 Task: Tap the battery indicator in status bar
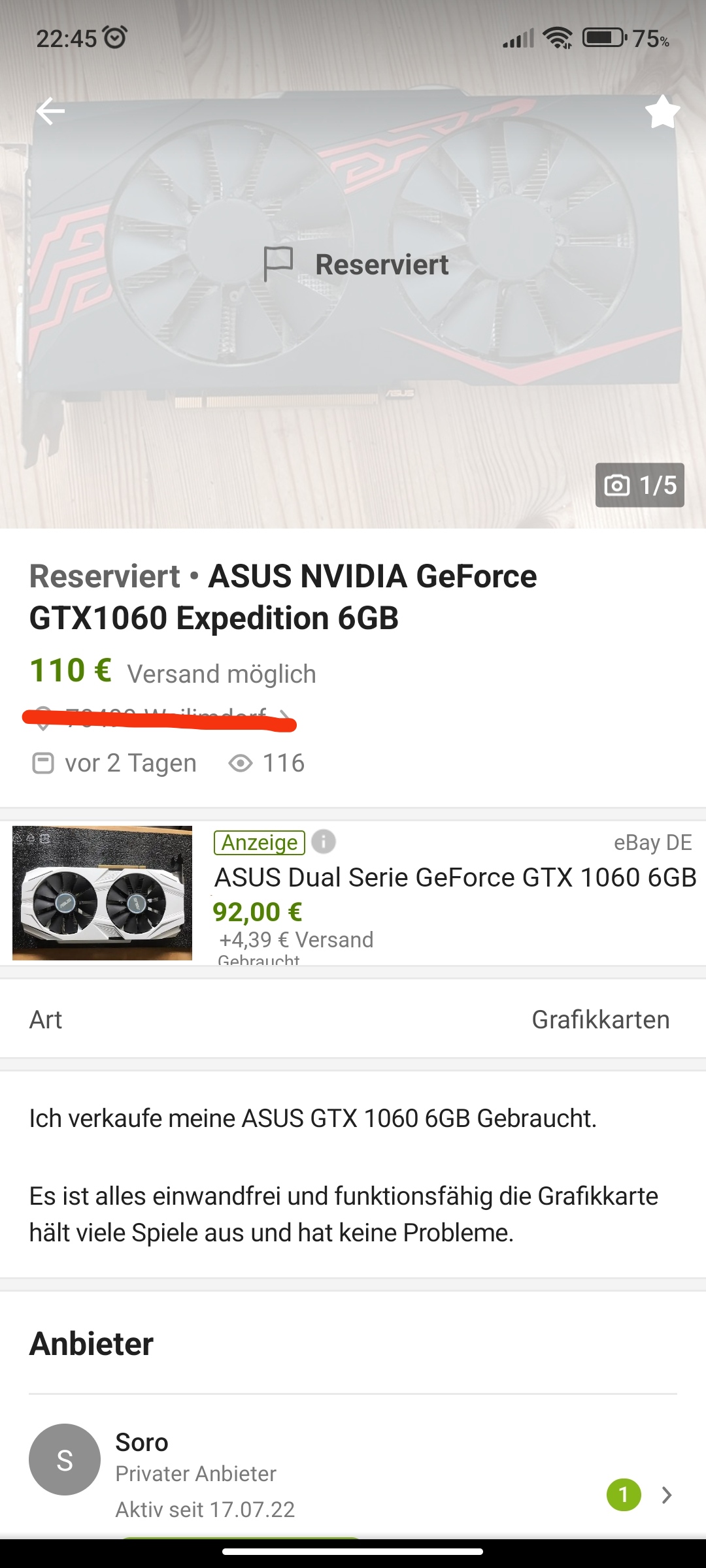(605, 38)
